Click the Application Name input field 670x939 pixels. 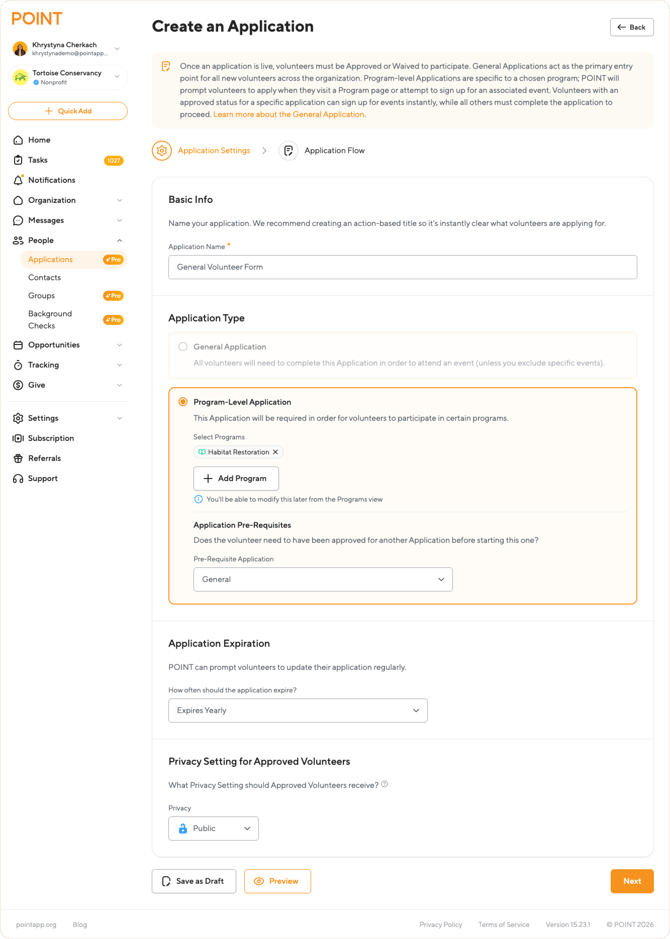(402, 267)
